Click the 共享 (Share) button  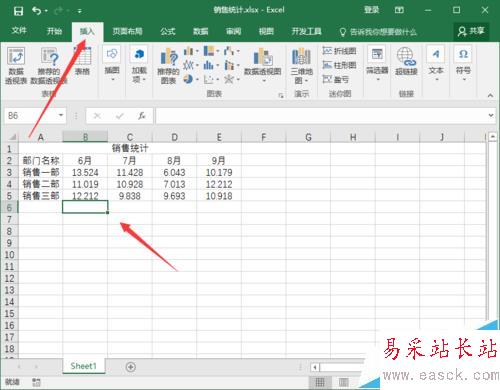pos(471,31)
